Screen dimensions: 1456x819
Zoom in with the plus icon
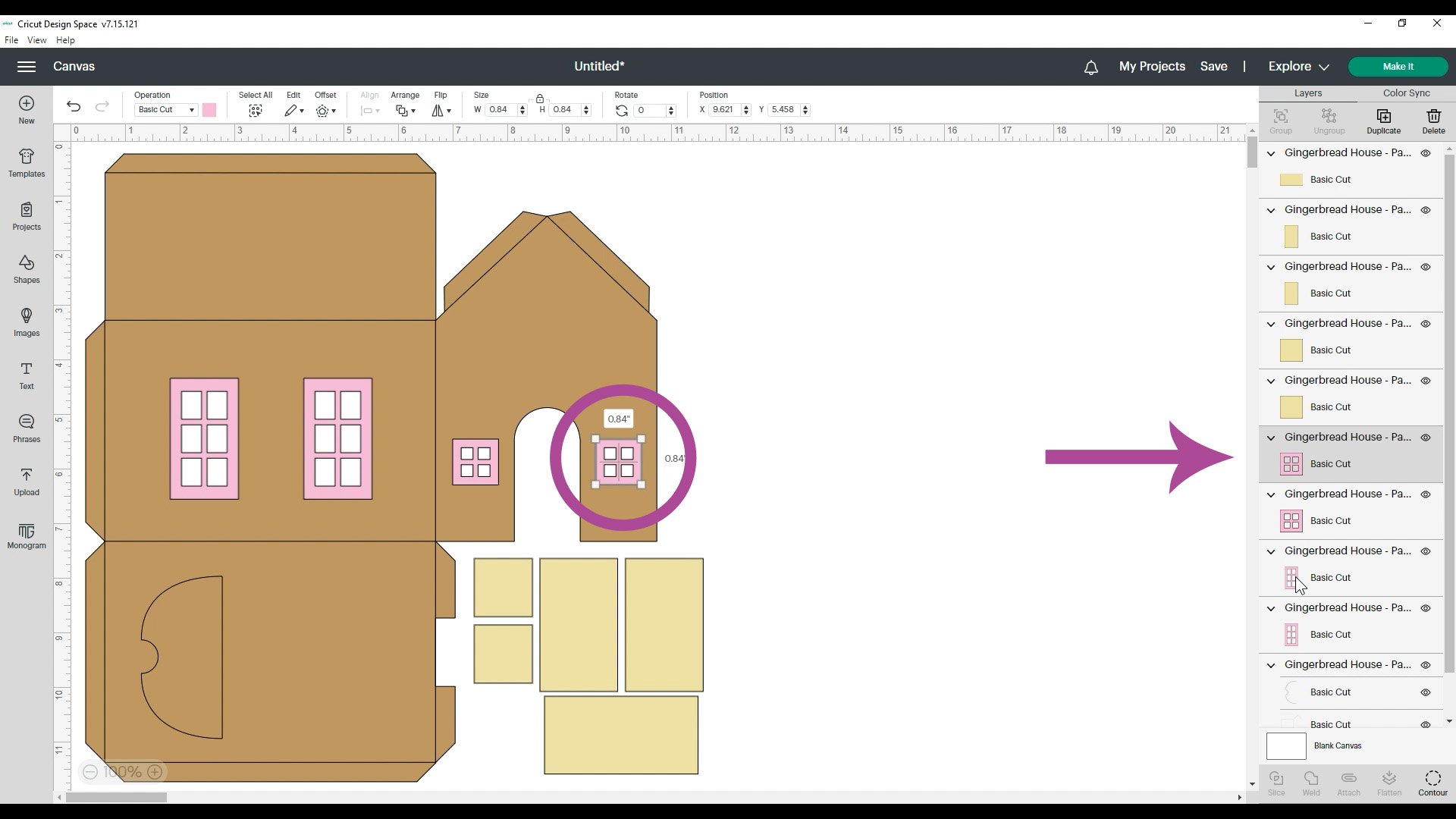click(155, 772)
